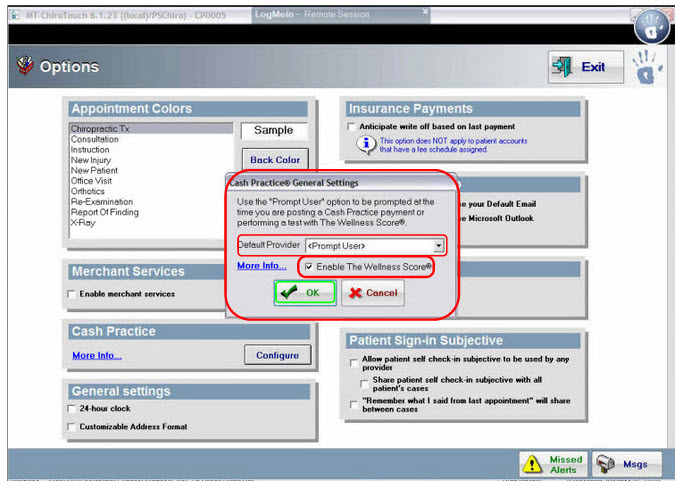Select Consultation in appointment list

(x=151, y=139)
